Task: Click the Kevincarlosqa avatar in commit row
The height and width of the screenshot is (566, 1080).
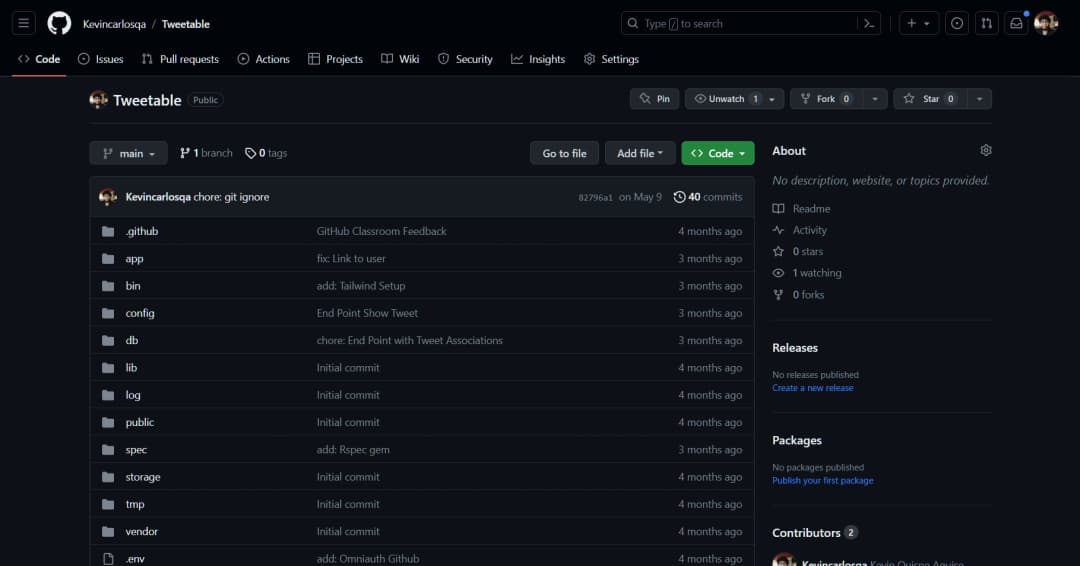Action: tap(107, 197)
